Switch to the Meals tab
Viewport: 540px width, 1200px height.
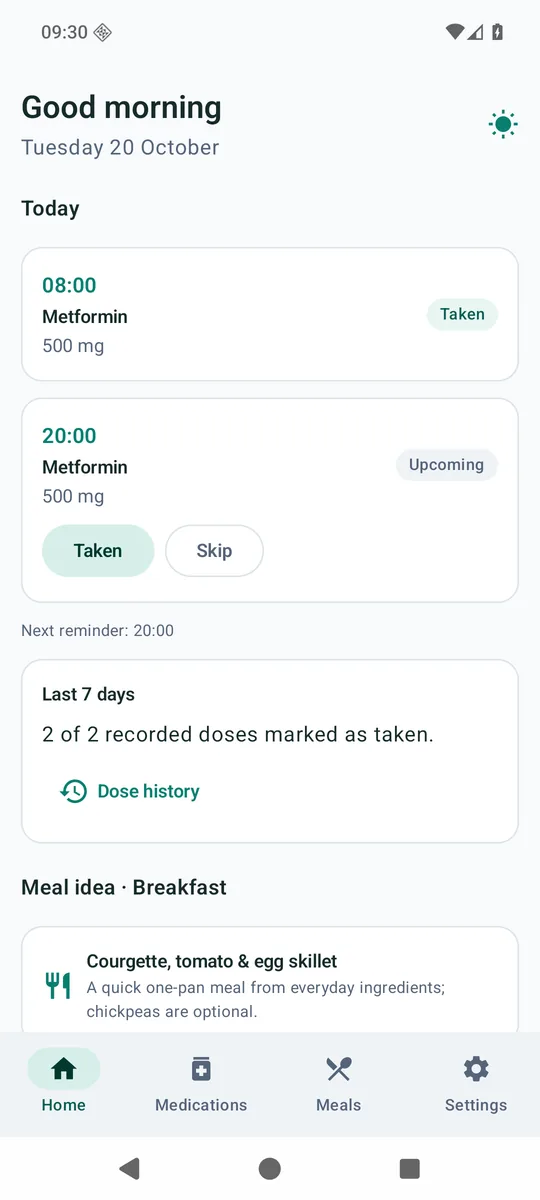click(339, 1082)
